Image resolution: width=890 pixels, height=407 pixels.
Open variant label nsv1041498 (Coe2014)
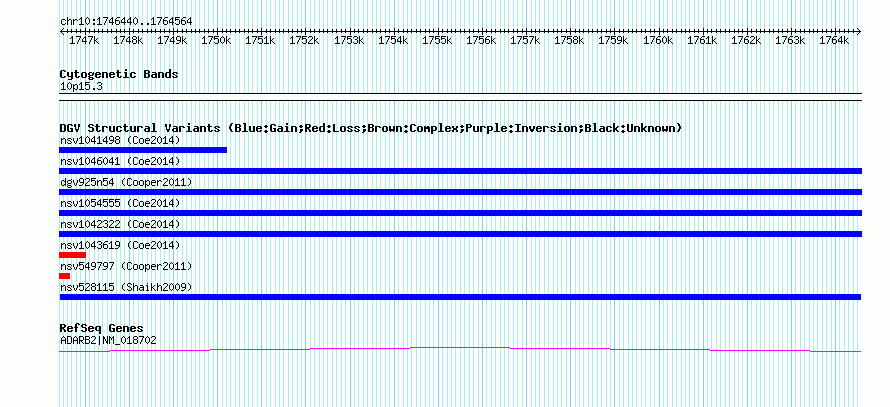pyautogui.click(x=120, y=140)
